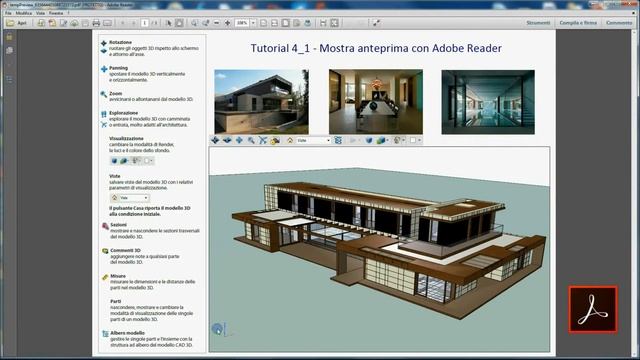This screenshot has width=640, height=360.
Task: Click the 3D background color swatch
Action: point(413,140)
